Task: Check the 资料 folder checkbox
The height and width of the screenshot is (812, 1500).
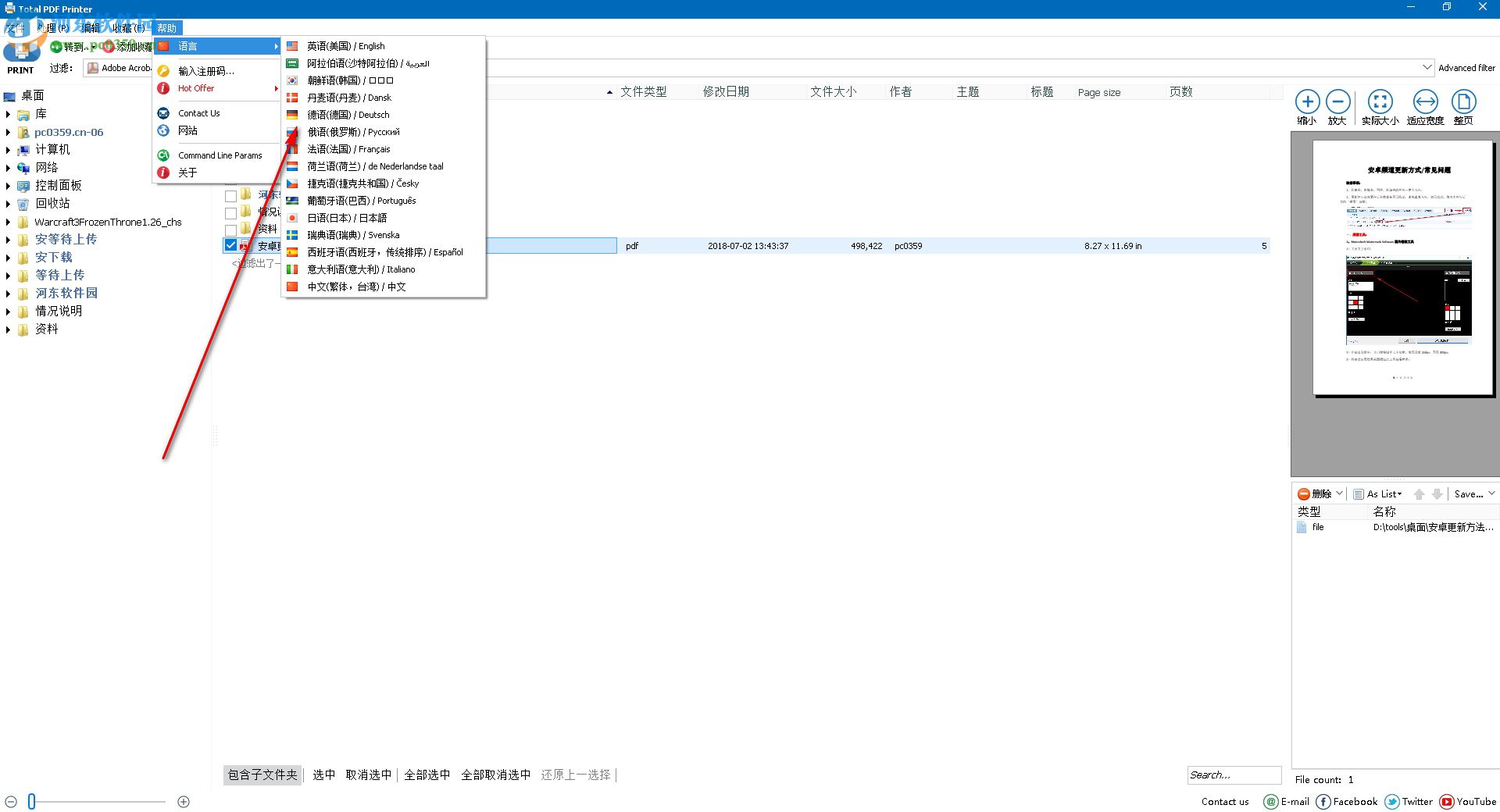Action: coord(230,228)
